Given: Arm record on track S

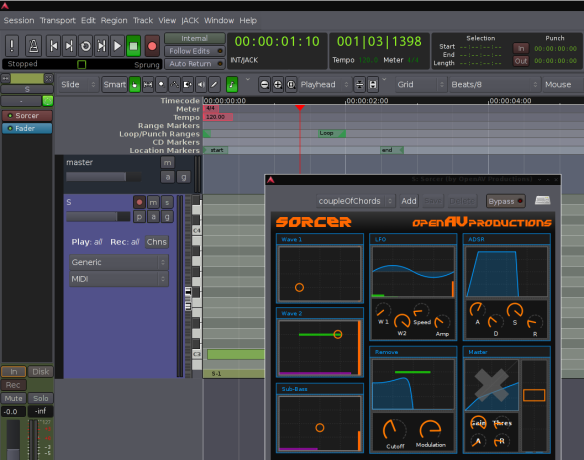Looking at the screenshot, I should [x=139, y=202].
